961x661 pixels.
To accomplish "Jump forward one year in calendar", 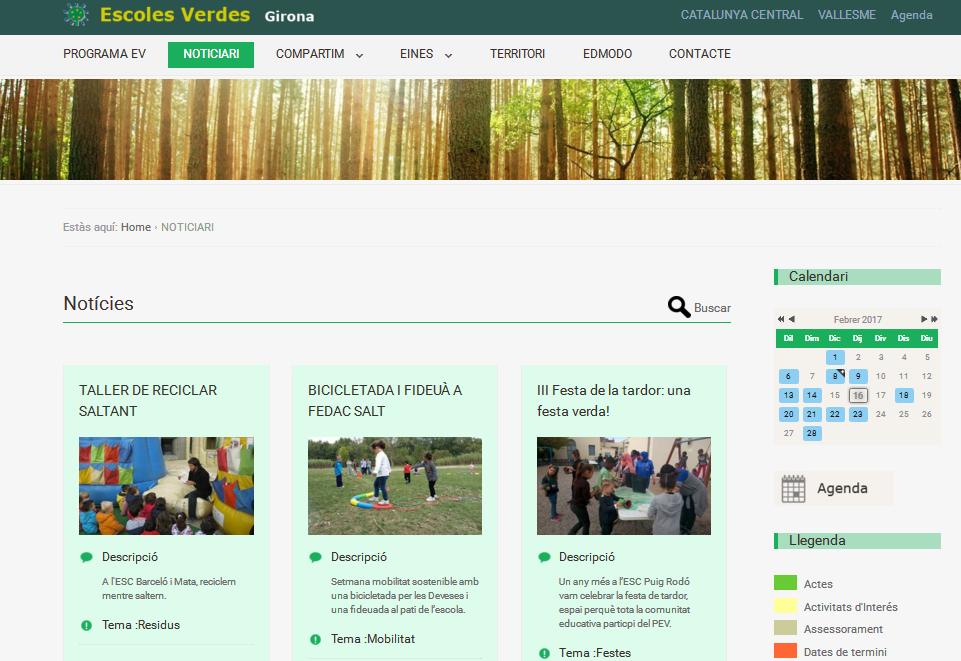I will point(935,319).
